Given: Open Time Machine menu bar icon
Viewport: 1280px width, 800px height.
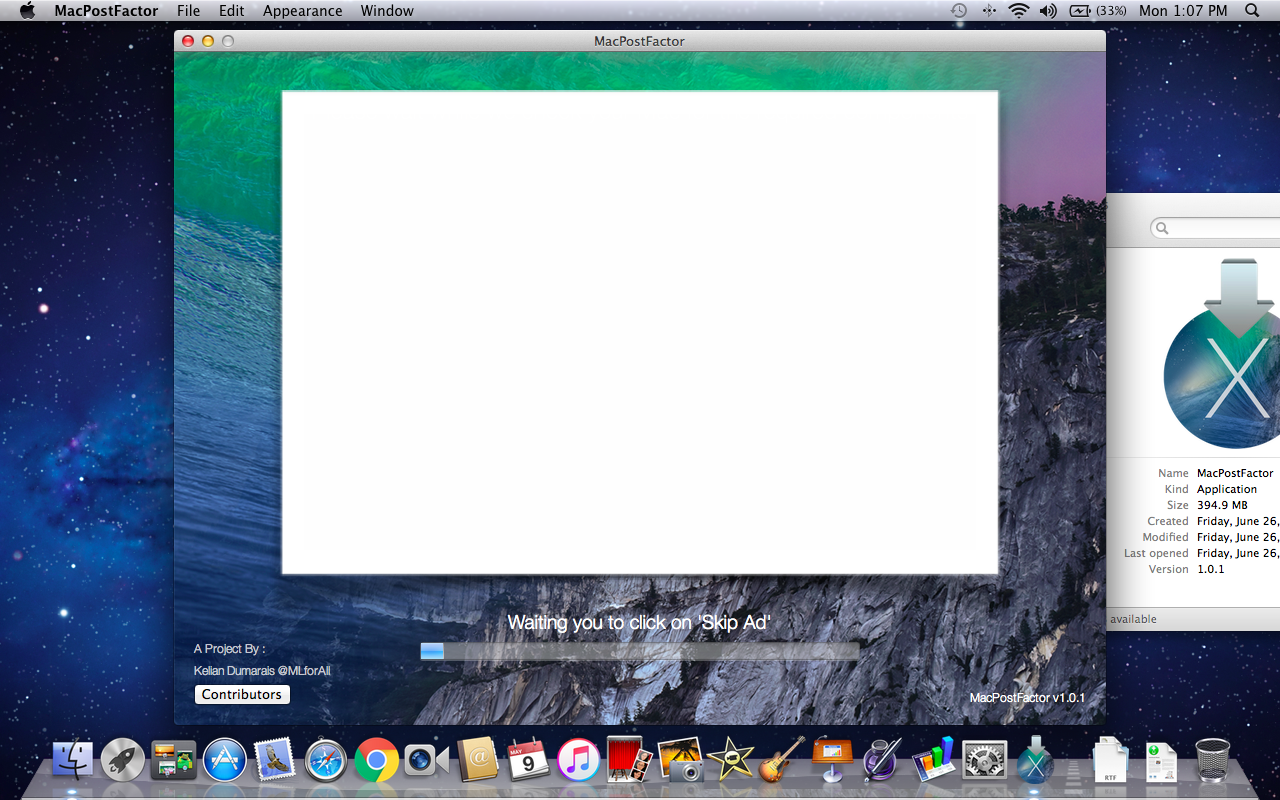Looking at the screenshot, I should tap(958, 11).
